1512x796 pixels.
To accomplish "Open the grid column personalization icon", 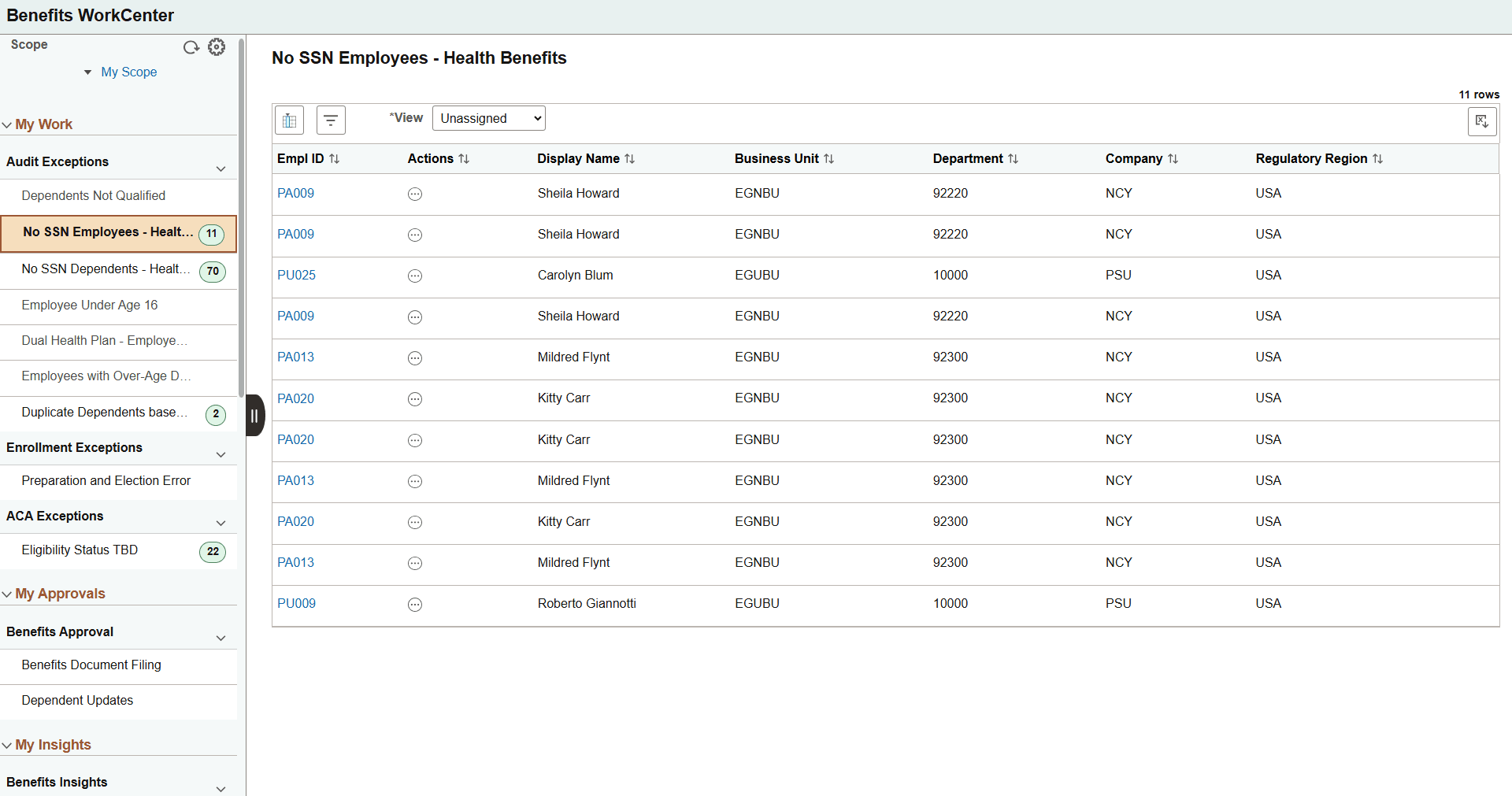I will 289,120.
